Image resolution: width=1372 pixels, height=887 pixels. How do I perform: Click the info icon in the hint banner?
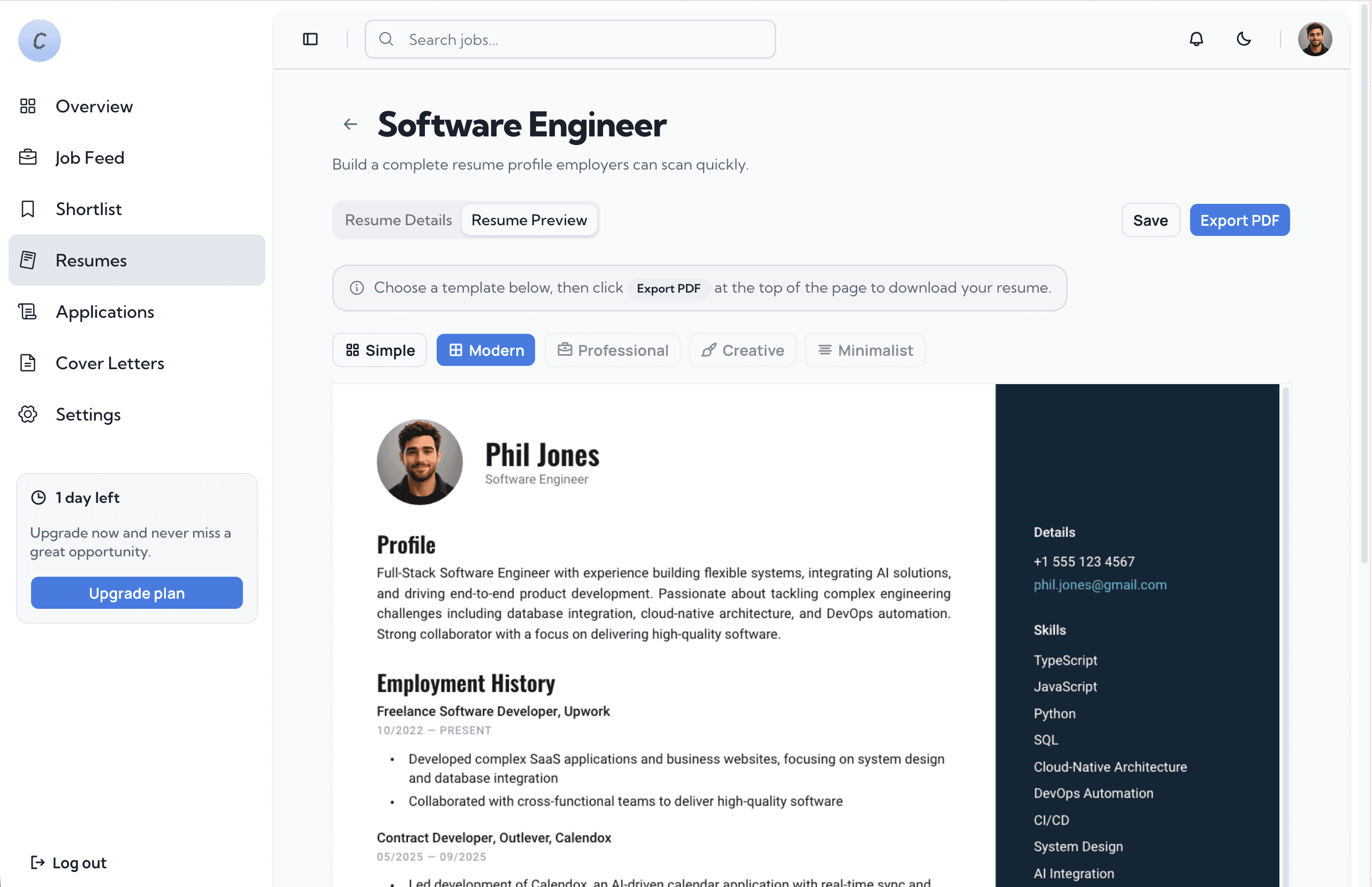point(356,287)
